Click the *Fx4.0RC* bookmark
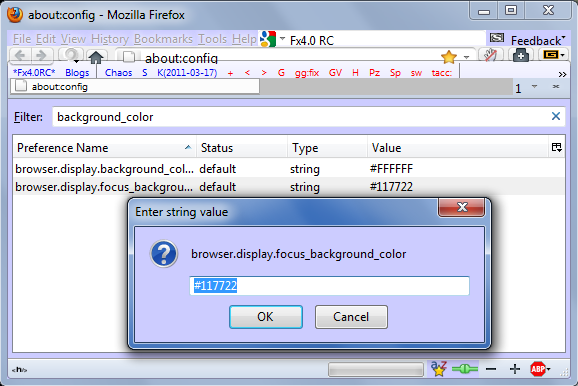The height and width of the screenshot is (386, 578). point(34,73)
